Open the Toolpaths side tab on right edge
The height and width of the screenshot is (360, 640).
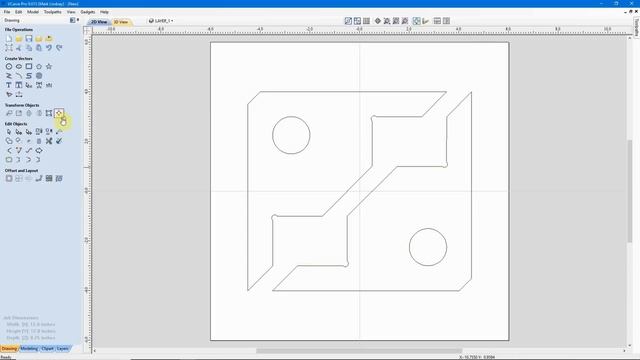coord(636,27)
